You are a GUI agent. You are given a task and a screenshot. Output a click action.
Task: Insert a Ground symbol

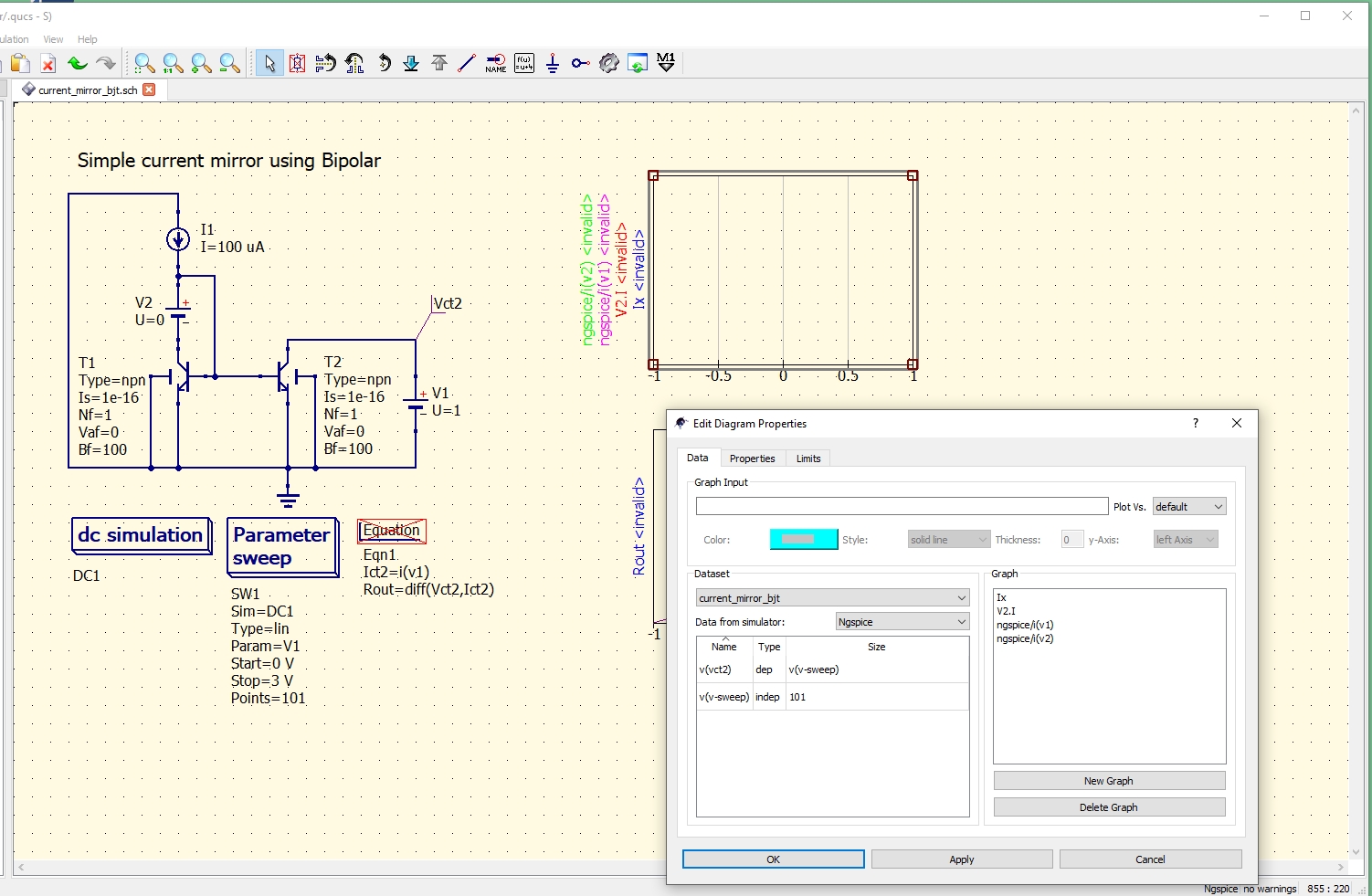tap(553, 63)
